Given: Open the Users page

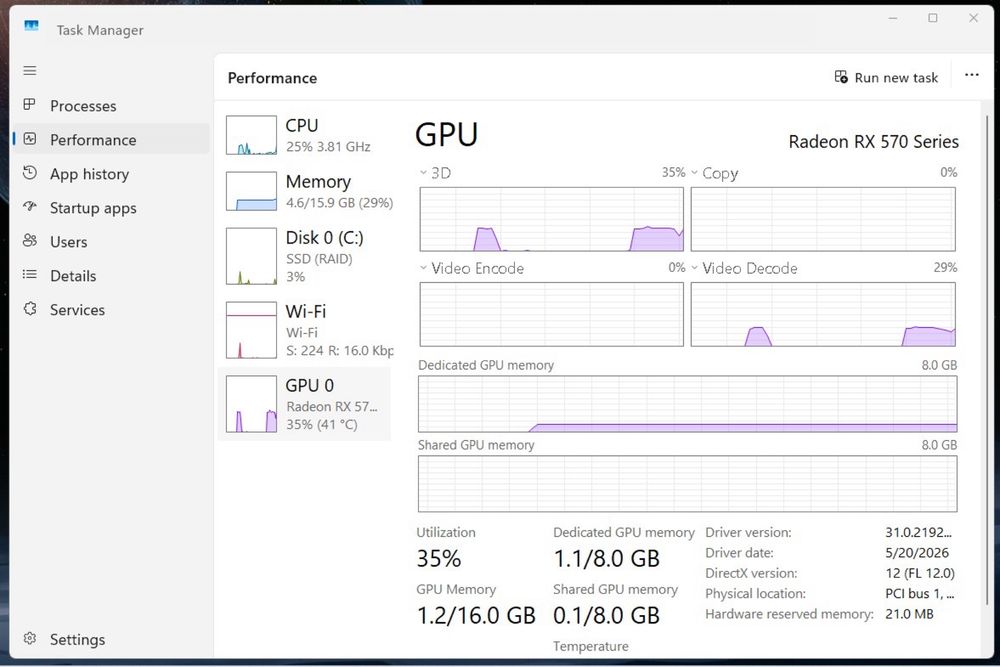Looking at the screenshot, I should (x=111, y=241).
